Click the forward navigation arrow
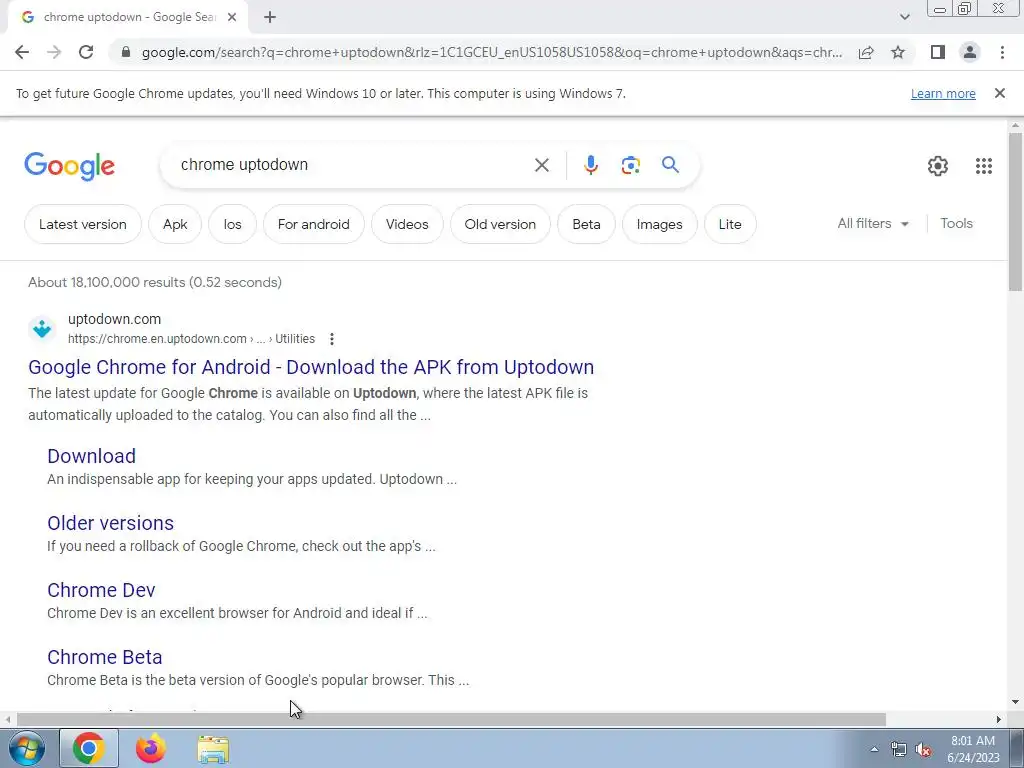 pos(54,52)
